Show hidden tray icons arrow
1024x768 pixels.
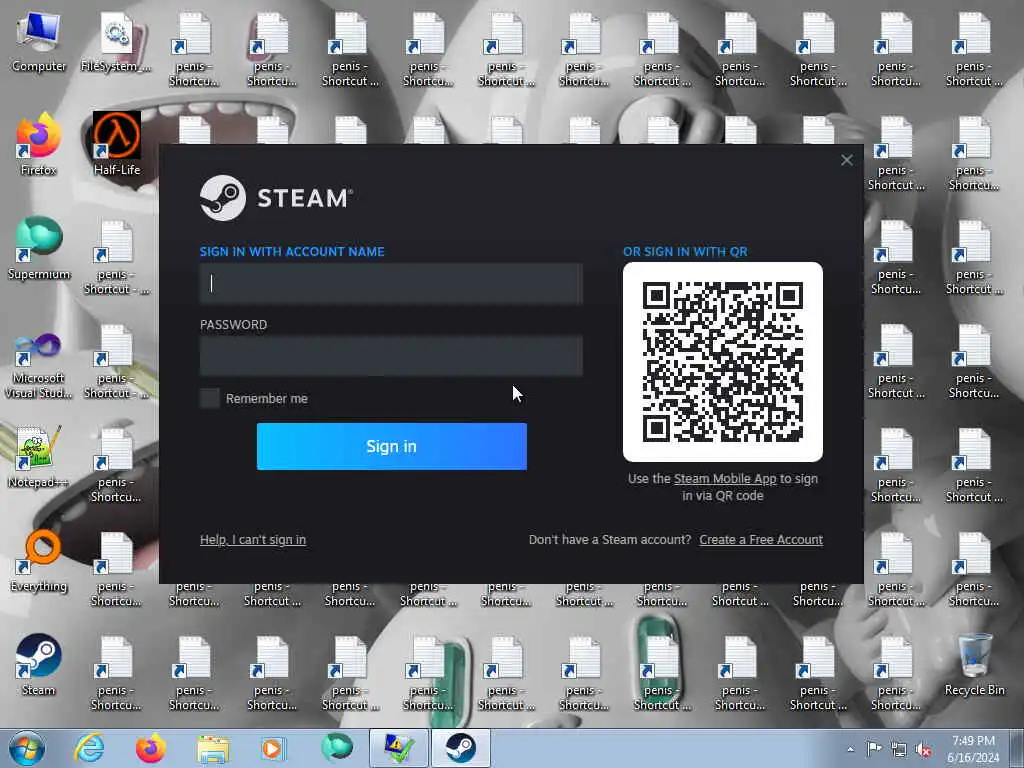(850, 750)
